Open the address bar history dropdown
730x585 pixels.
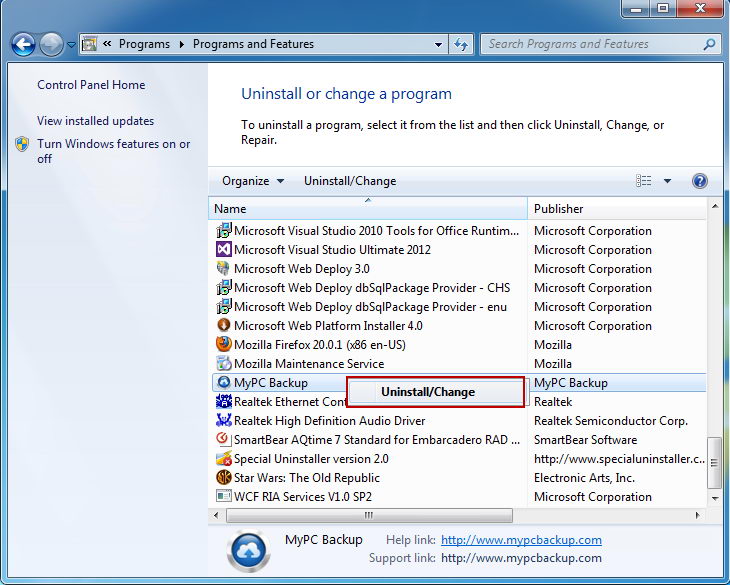438,45
